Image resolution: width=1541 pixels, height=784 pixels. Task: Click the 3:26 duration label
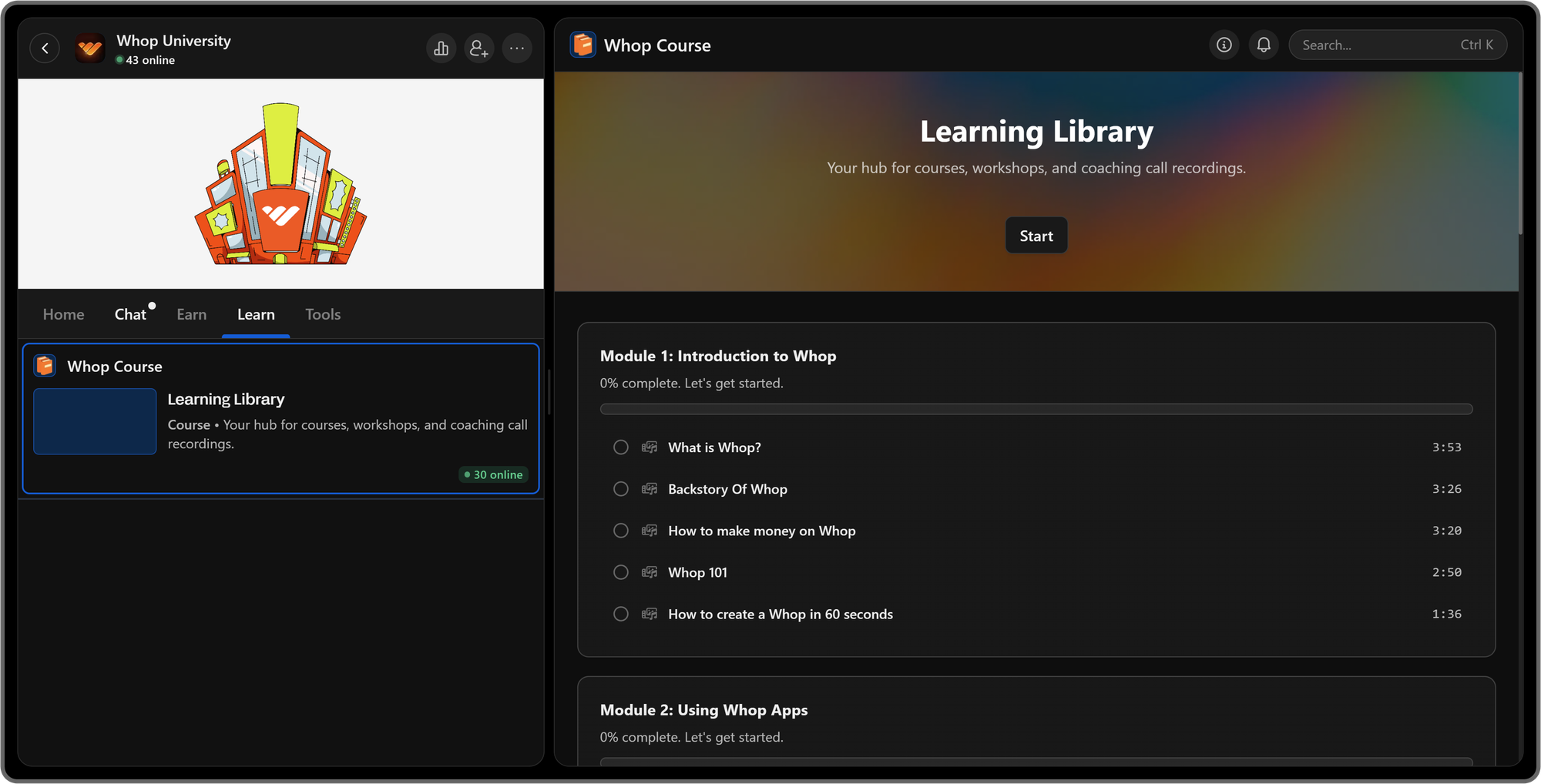tap(1446, 489)
